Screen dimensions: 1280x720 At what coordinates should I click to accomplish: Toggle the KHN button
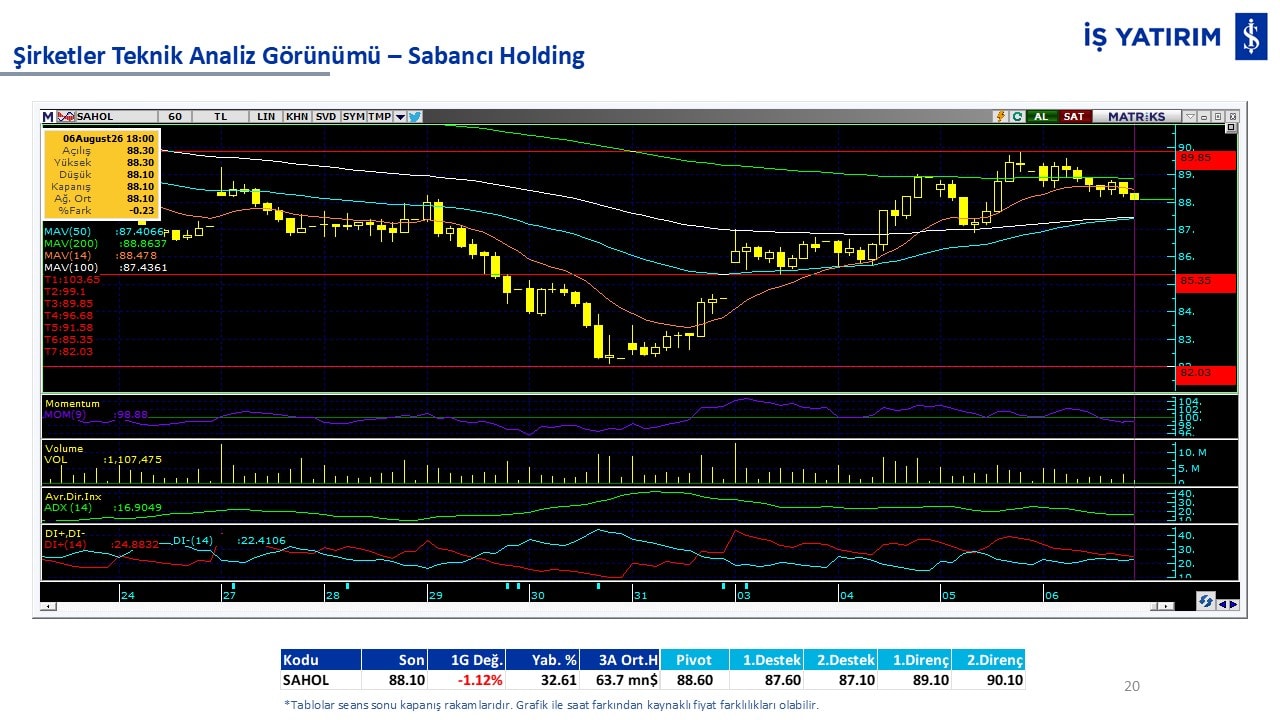click(x=297, y=116)
